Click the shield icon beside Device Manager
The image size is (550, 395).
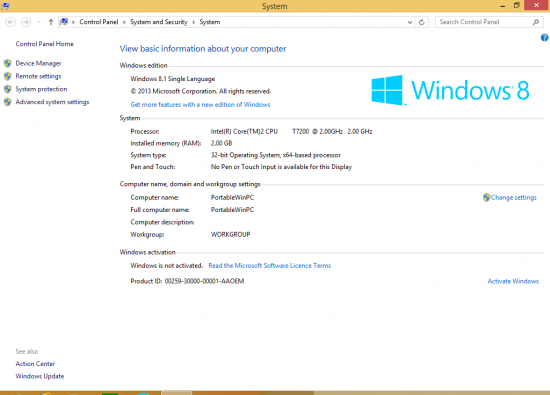coord(7,63)
